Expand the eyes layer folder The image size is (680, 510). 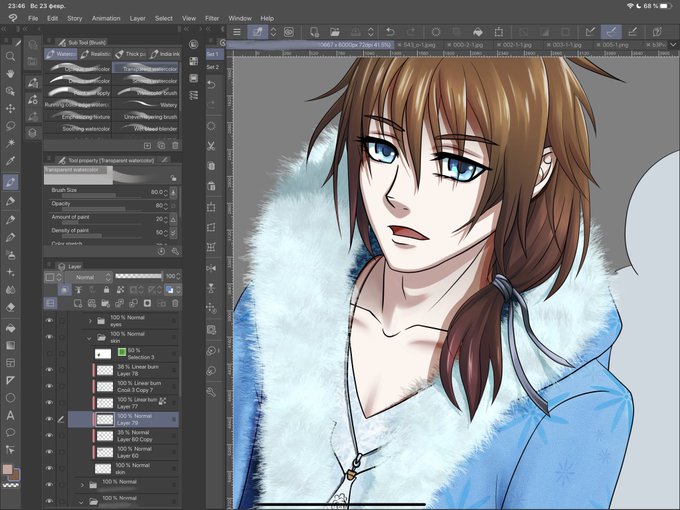(x=90, y=321)
